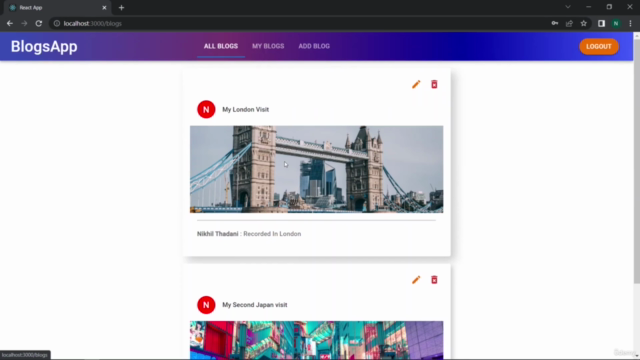Image resolution: width=640 pixels, height=360 pixels.
Task: Click the Tower Bridge London image
Action: [316, 169]
